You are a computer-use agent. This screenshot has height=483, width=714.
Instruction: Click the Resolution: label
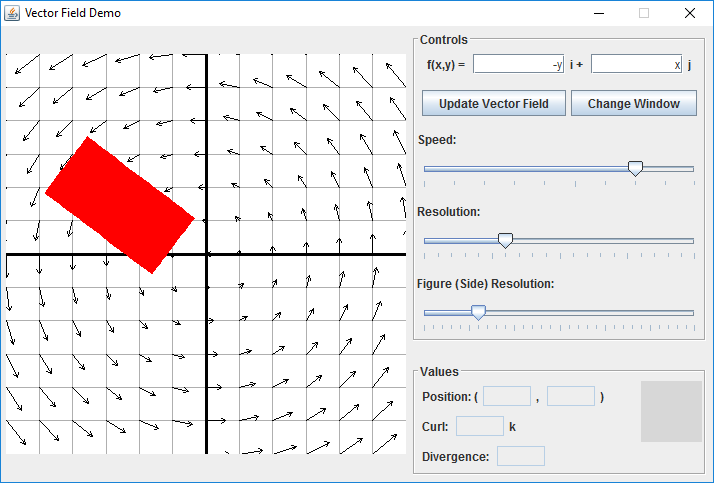click(449, 212)
